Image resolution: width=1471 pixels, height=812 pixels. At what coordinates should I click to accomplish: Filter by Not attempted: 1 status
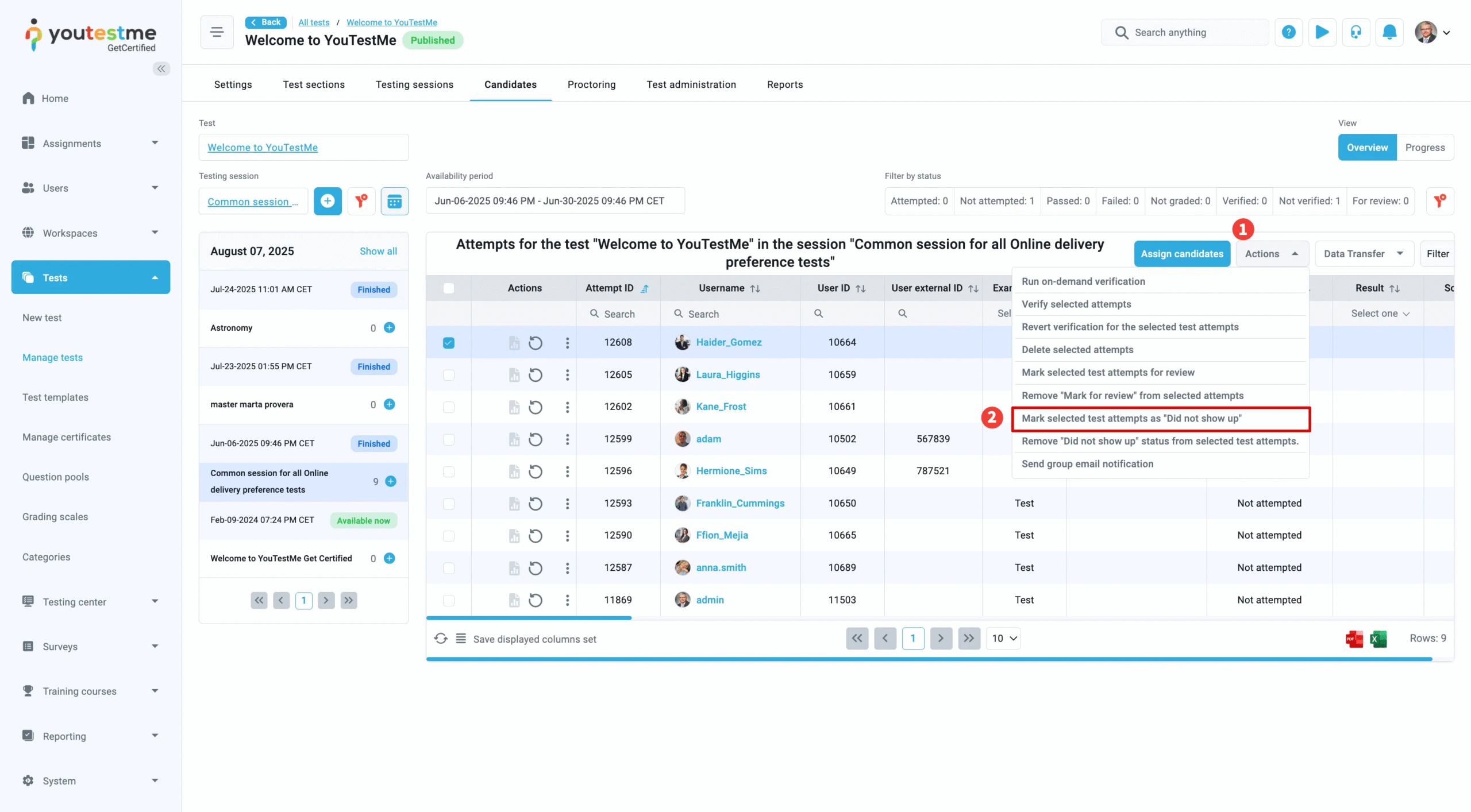(997, 201)
